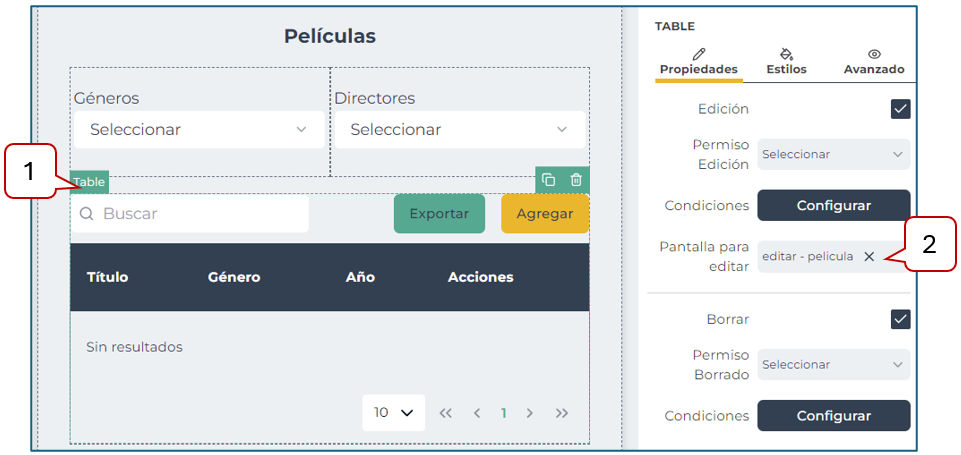The height and width of the screenshot is (455, 961).
Task: Go to the next results page
Action: click(x=530, y=413)
